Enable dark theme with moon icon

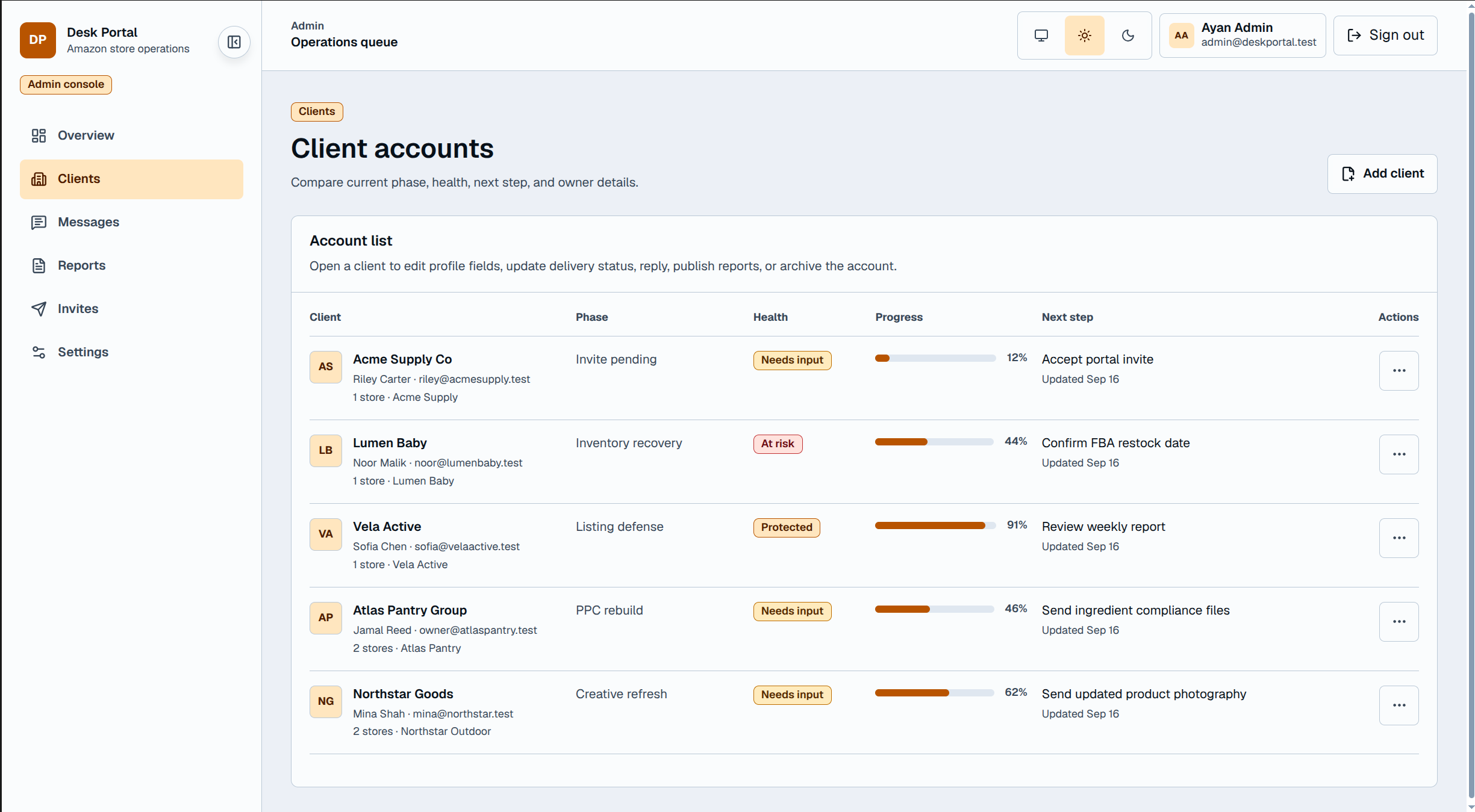tap(1128, 36)
